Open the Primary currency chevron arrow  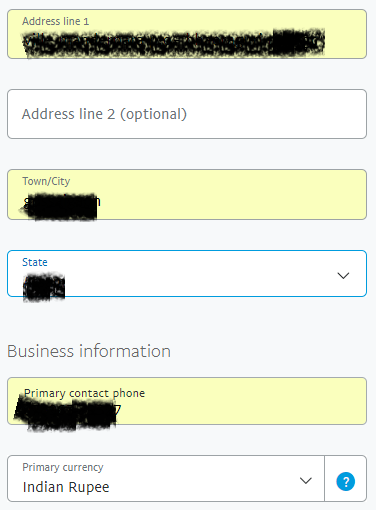point(305,480)
